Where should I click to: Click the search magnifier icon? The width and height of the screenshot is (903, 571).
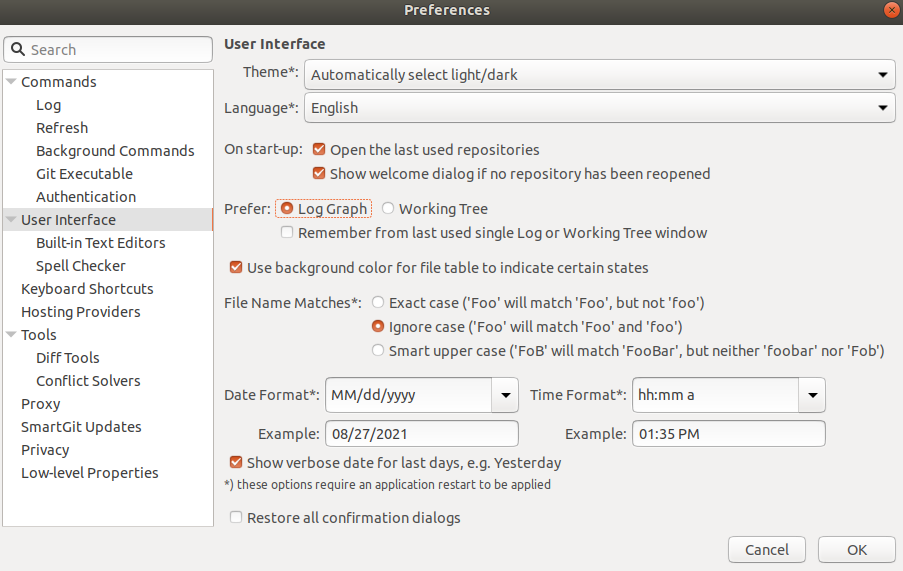coord(18,50)
